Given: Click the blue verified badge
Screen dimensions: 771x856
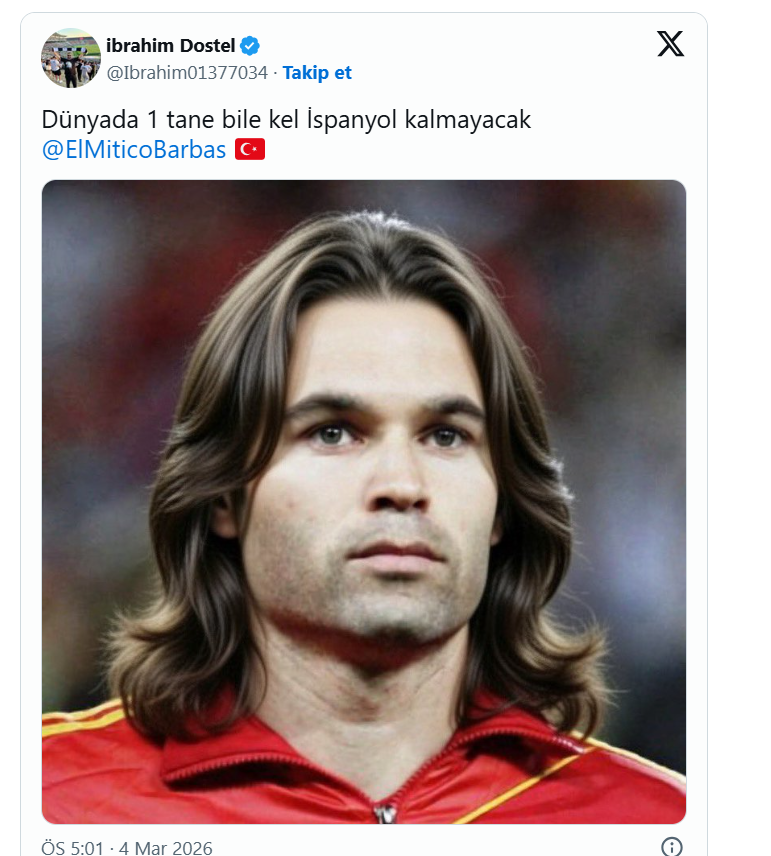Looking at the screenshot, I should (x=251, y=45).
